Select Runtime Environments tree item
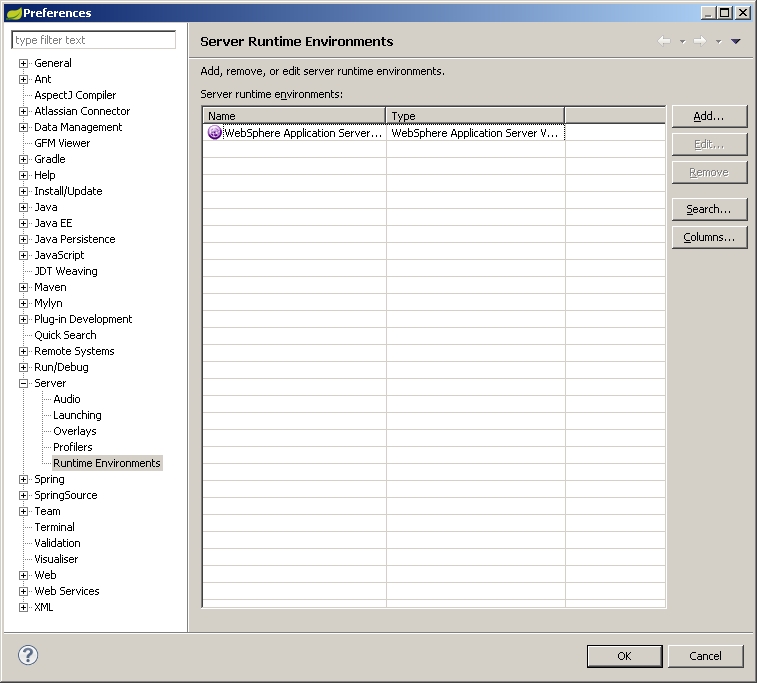The image size is (757, 683). click(107, 463)
